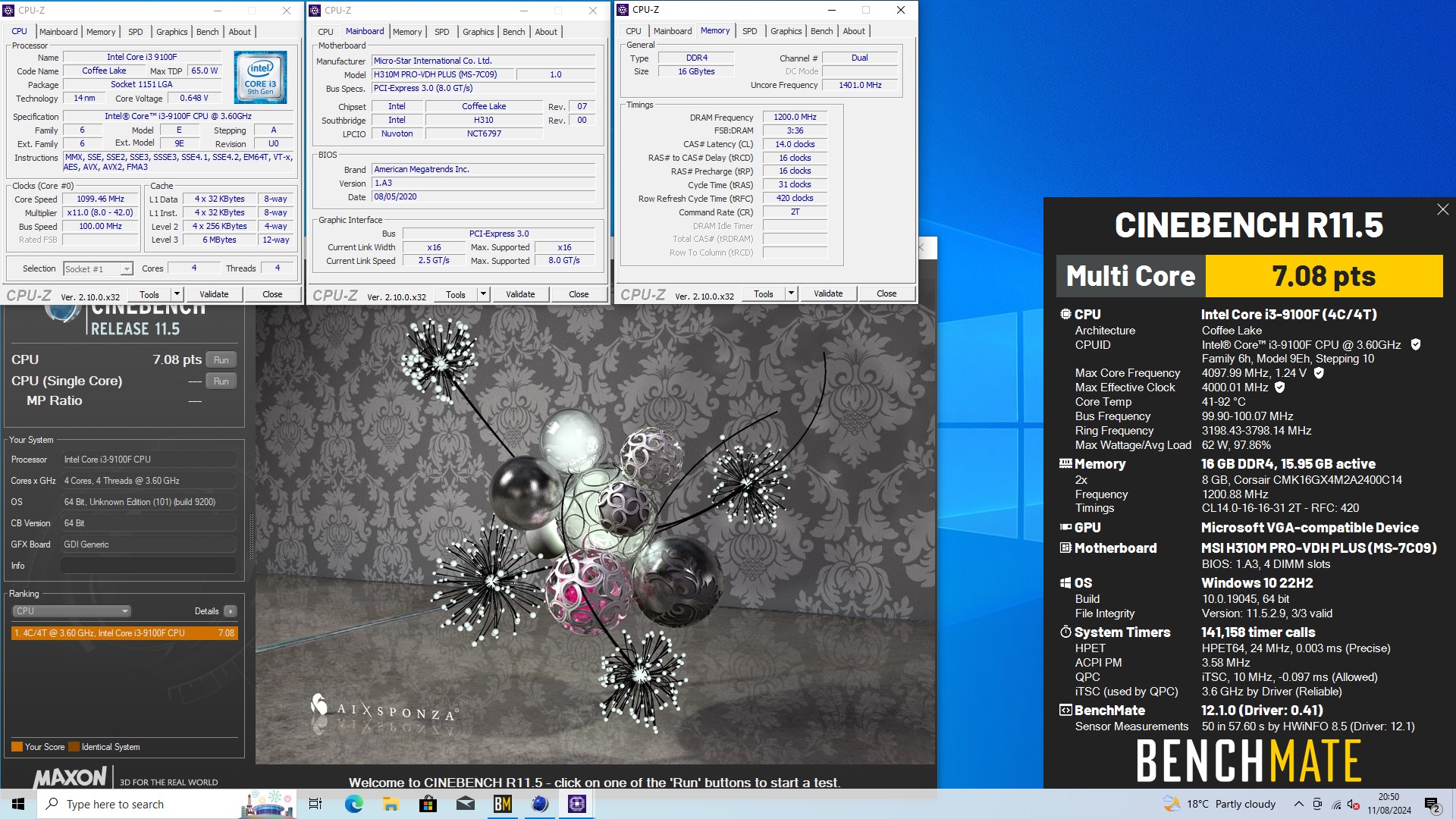The image size is (1456, 819).
Task: Run the Cinebench CPU test
Action: tap(221, 360)
